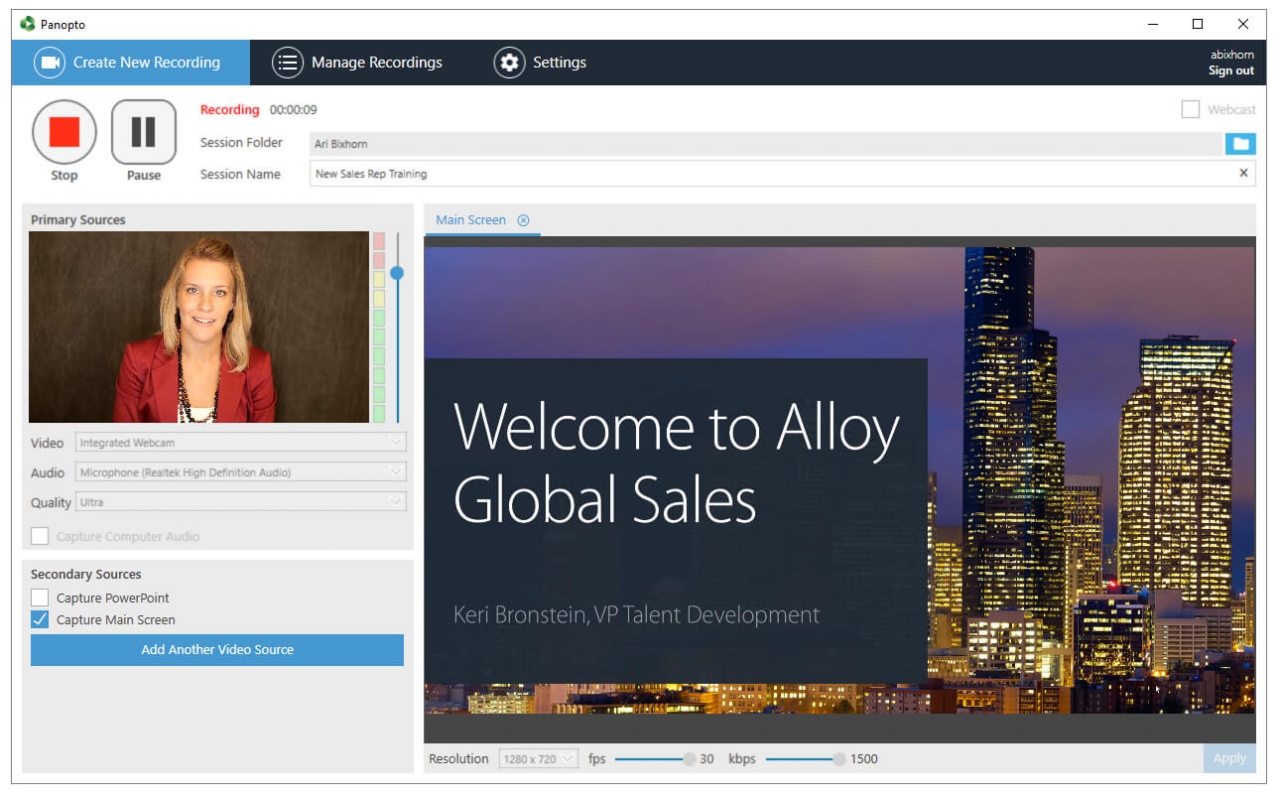Open the Video source dropdown

click(x=241, y=443)
